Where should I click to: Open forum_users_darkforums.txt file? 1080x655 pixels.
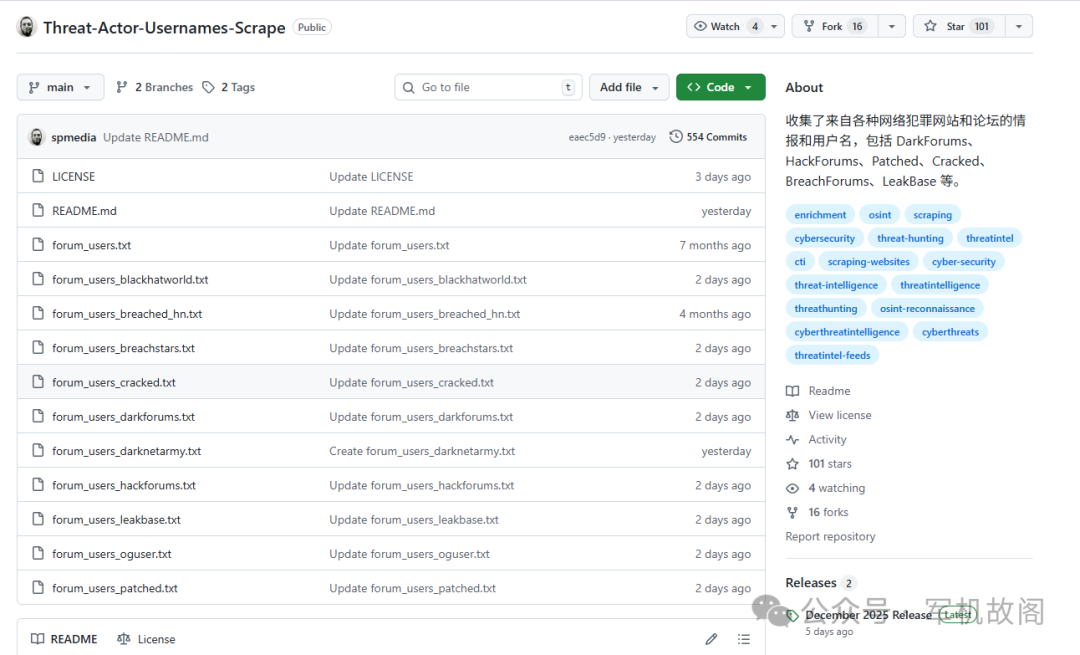123,417
